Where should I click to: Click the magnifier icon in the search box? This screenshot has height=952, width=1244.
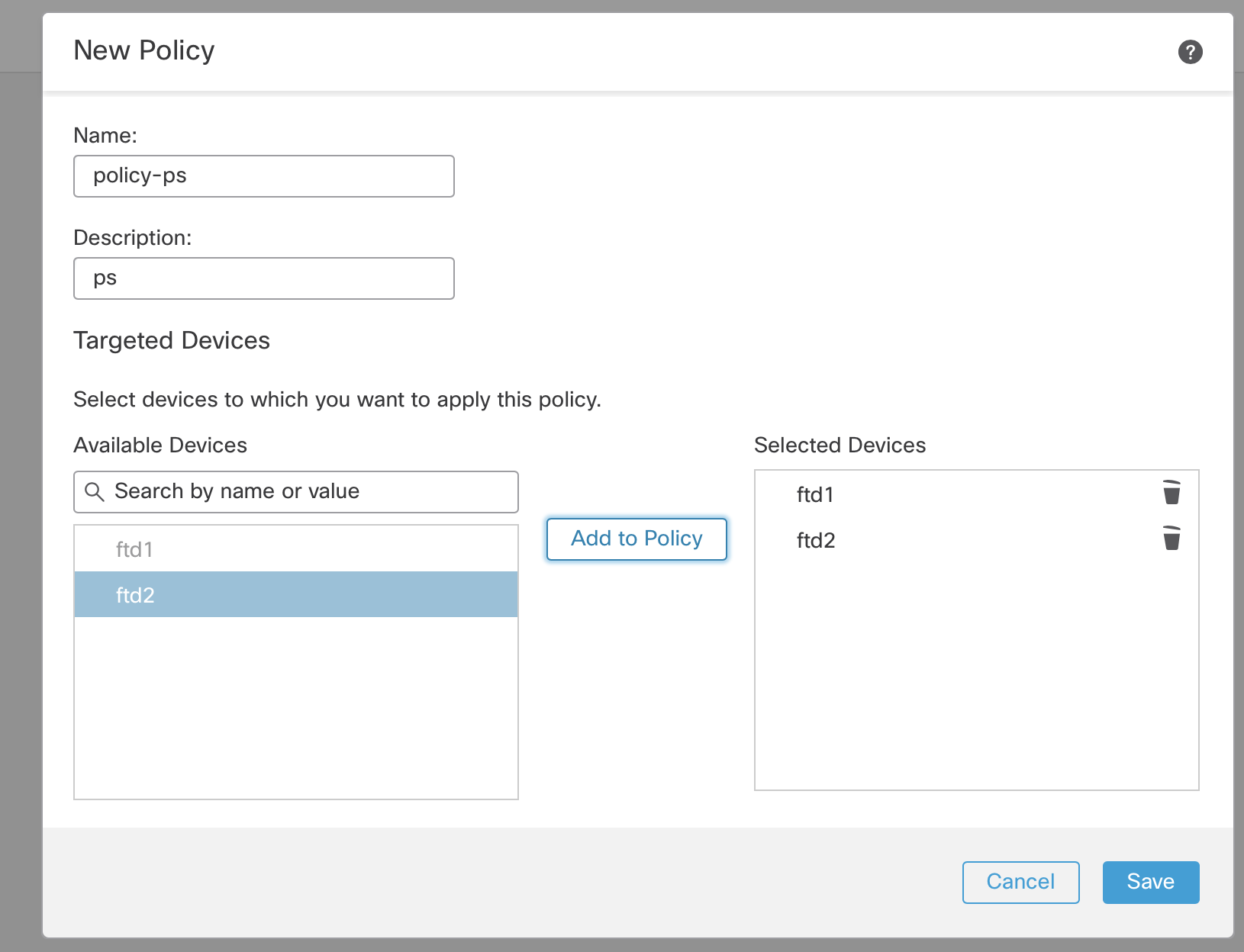pos(95,492)
